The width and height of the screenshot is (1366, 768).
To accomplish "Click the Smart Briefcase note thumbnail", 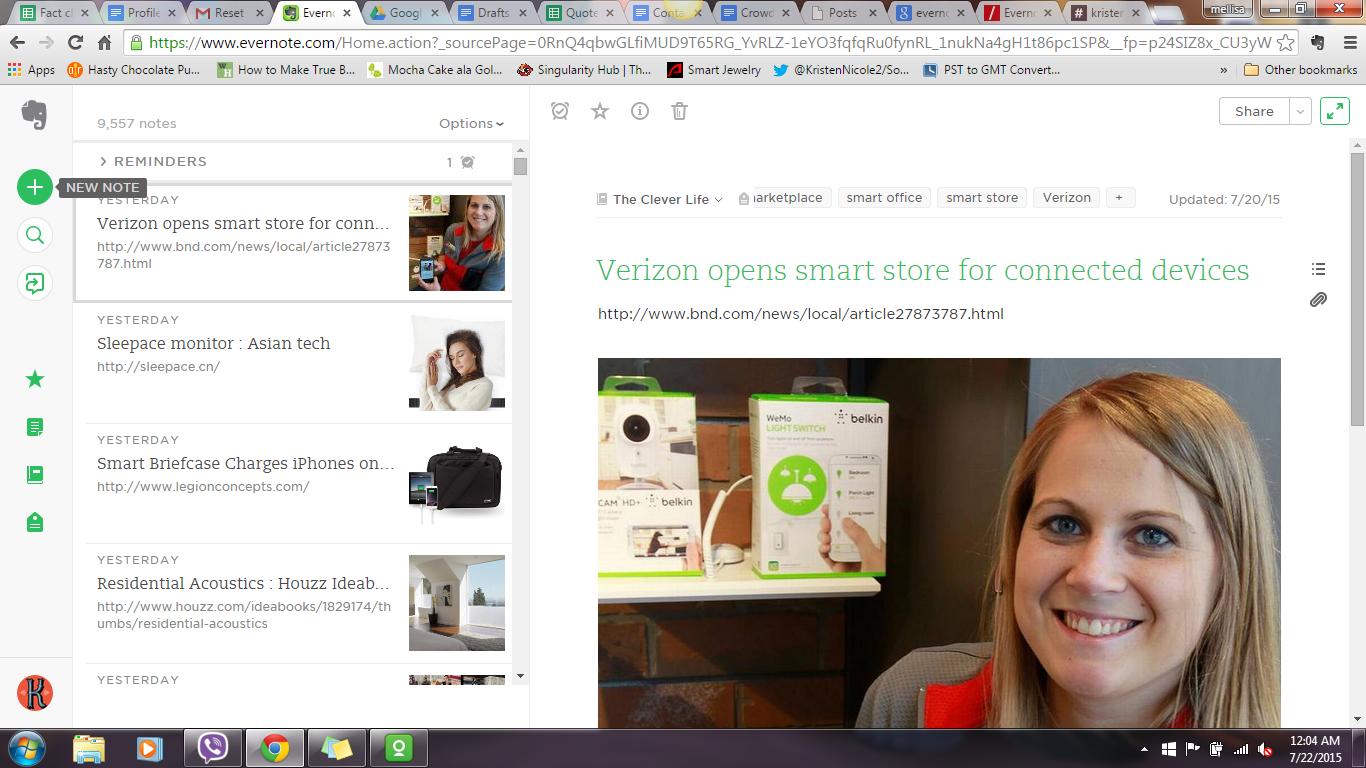I will [457, 482].
